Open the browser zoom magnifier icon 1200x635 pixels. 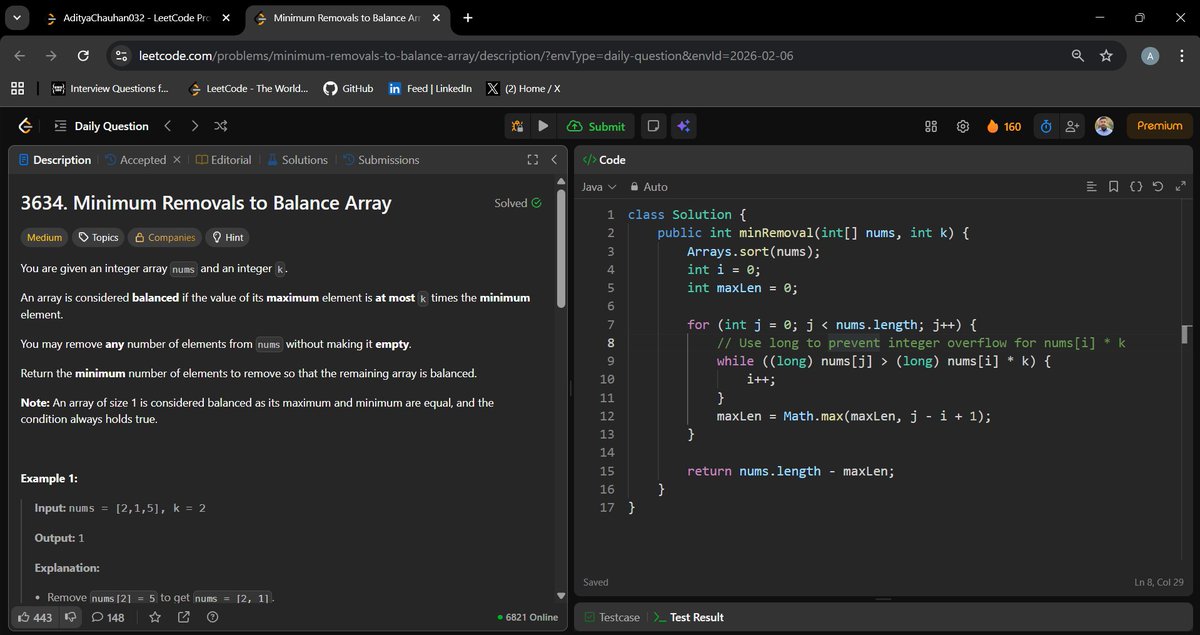point(1077,56)
